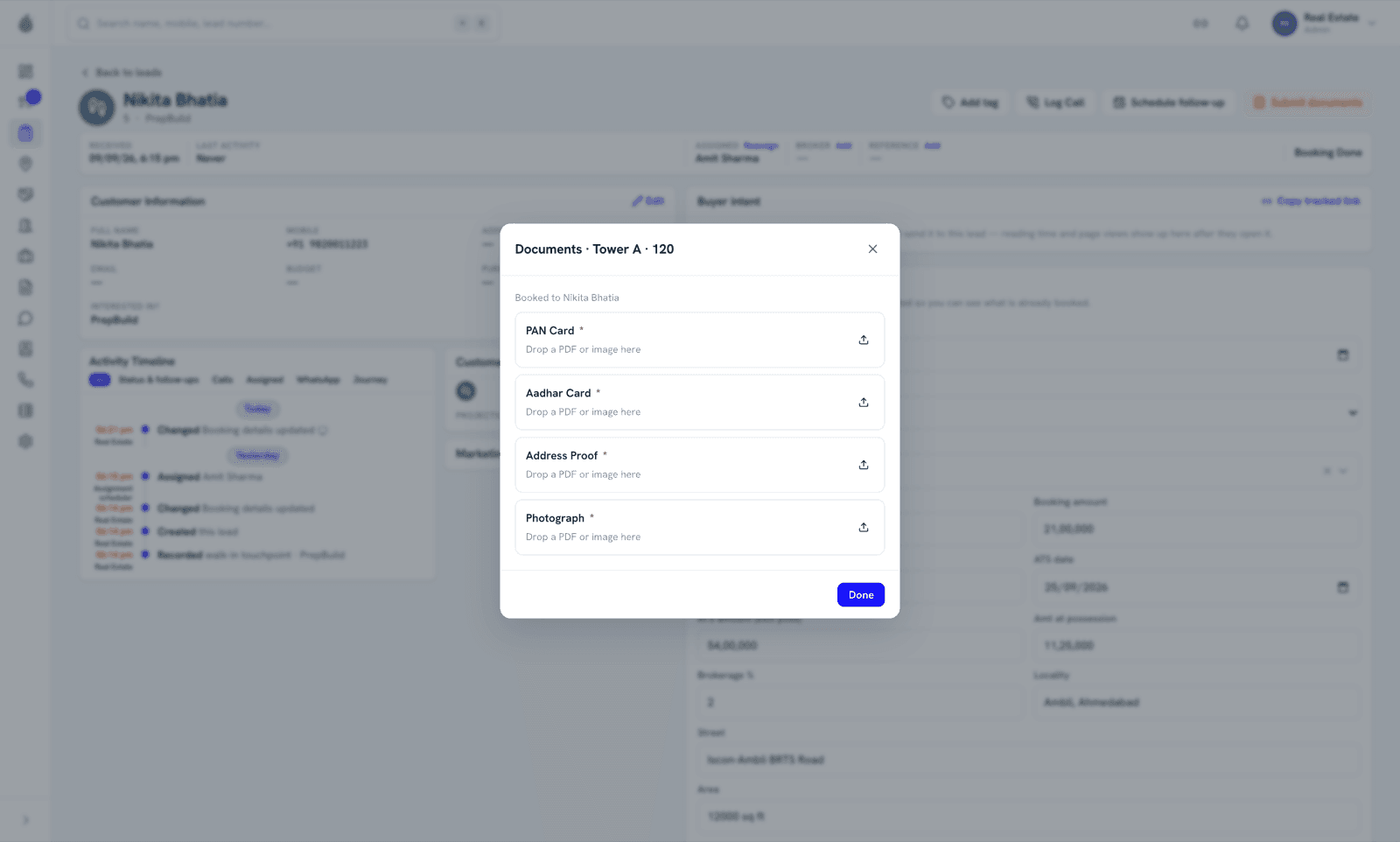
Task: Click the upload icon for Aadhar Card
Action: pos(864,403)
